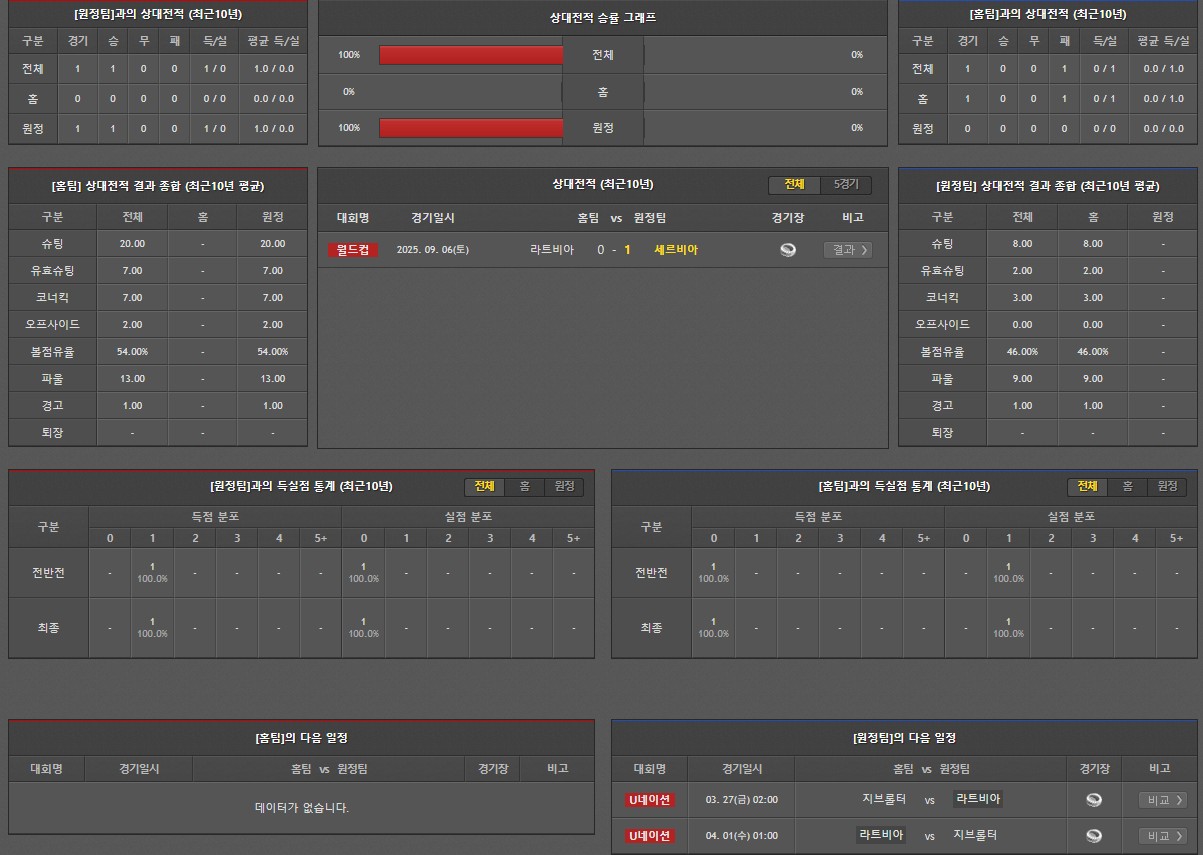Switch to the 5경기 tab in 상대전적

tap(846, 185)
